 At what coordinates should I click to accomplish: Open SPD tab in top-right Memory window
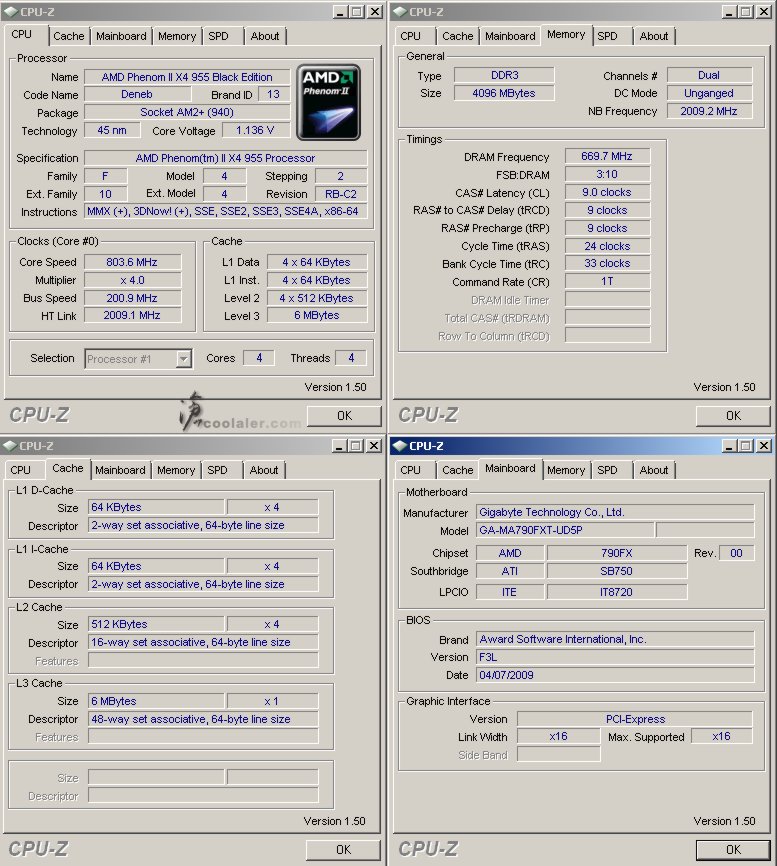(x=607, y=36)
